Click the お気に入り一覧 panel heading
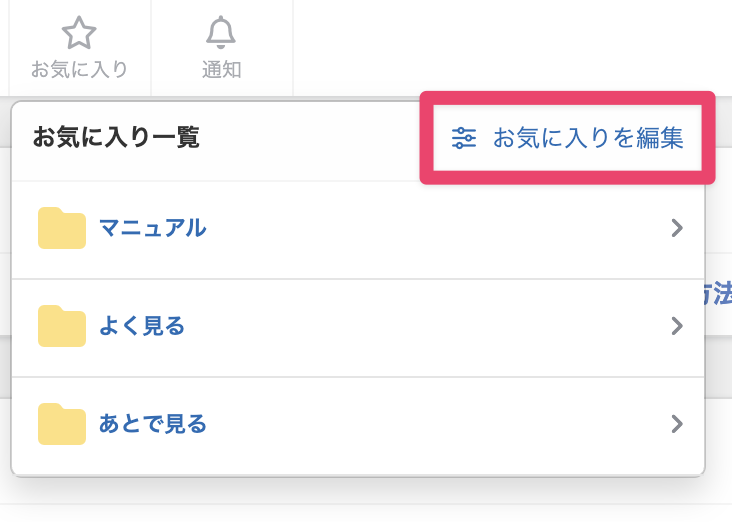Image resolution: width=732 pixels, height=522 pixels. click(x=116, y=138)
